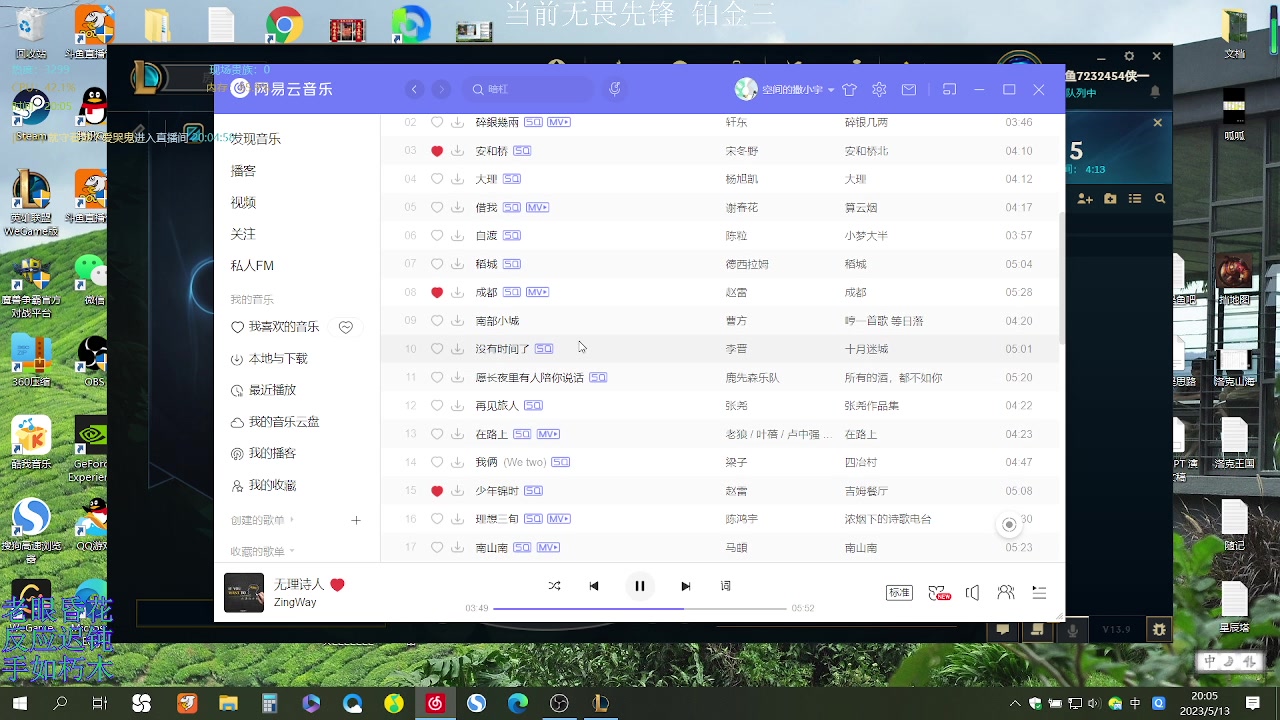Open 视频 in sidebar
This screenshot has height=720, width=1280.
[x=243, y=202]
